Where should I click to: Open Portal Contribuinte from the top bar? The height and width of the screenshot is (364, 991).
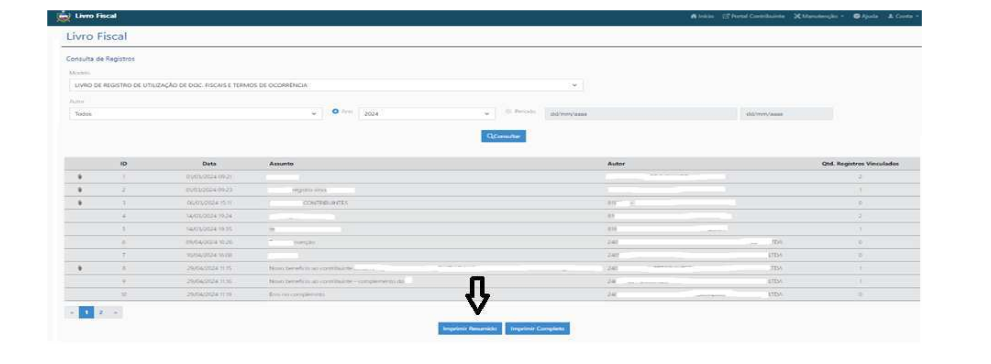[x=753, y=16]
